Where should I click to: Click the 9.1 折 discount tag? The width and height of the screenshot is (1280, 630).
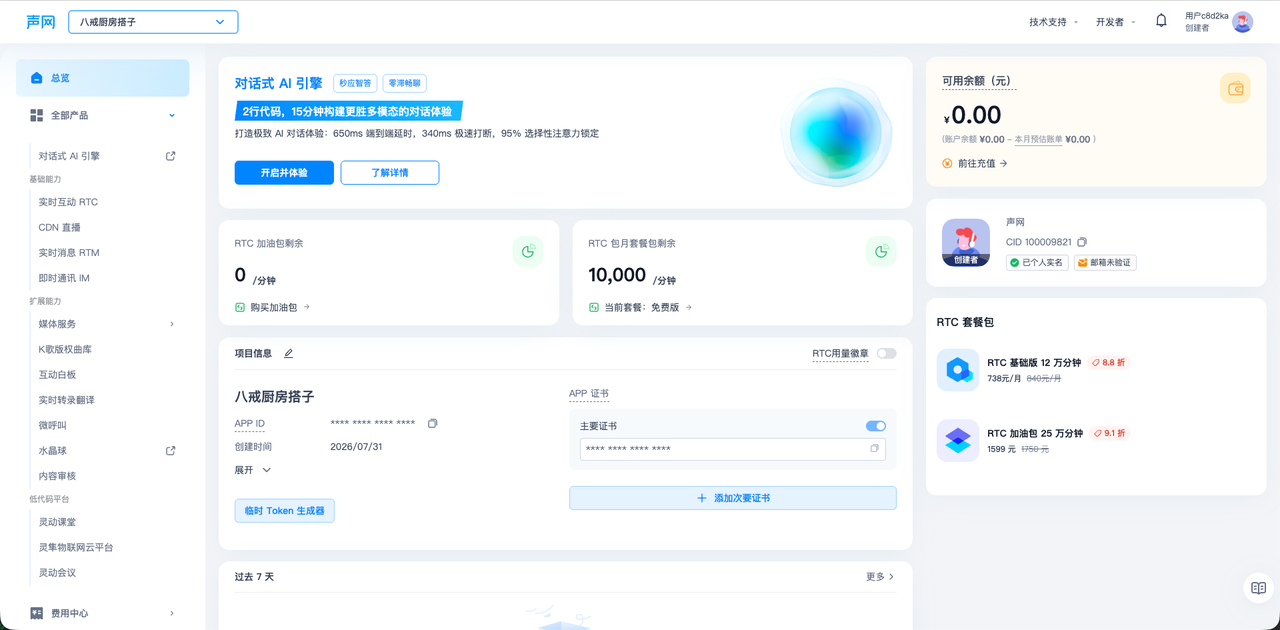pos(1110,434)
